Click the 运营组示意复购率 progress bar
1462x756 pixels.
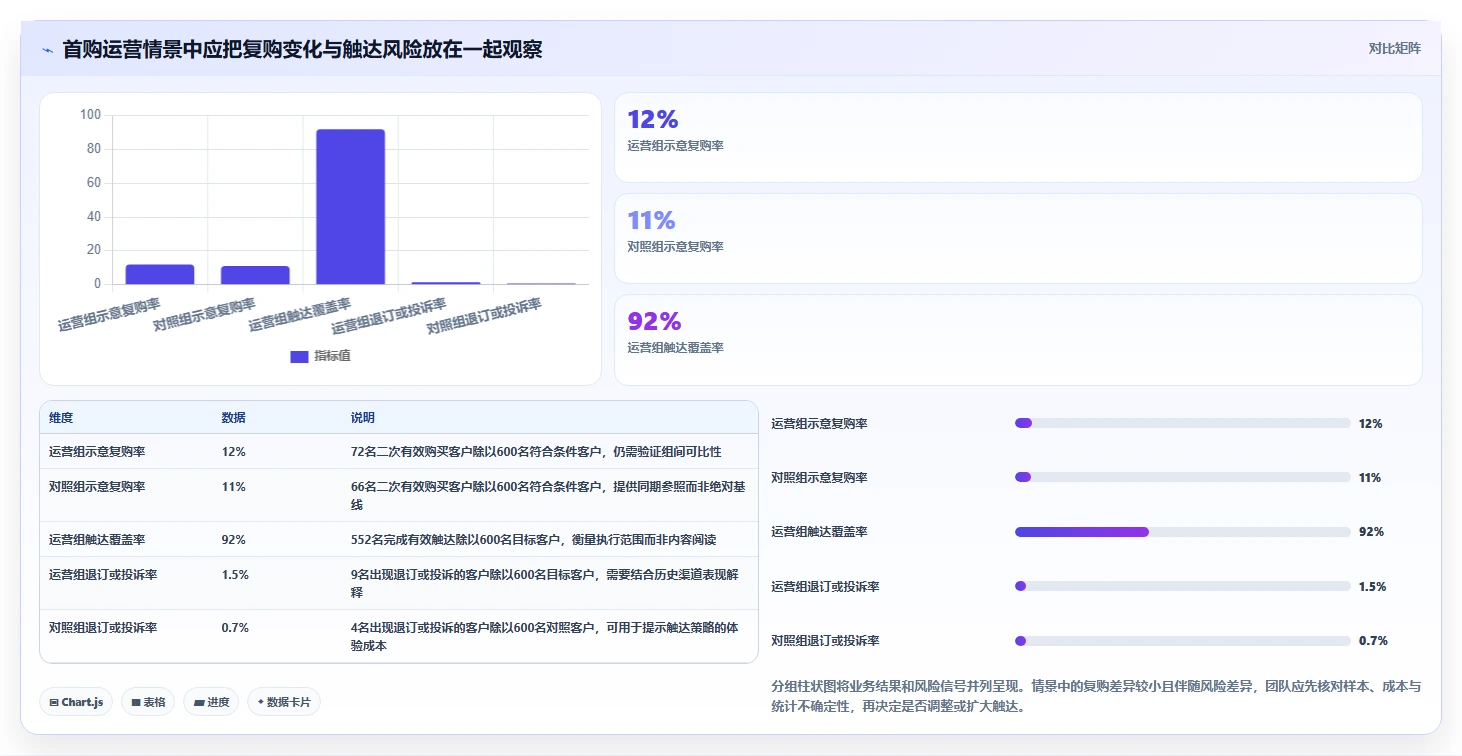(1182, 424)
